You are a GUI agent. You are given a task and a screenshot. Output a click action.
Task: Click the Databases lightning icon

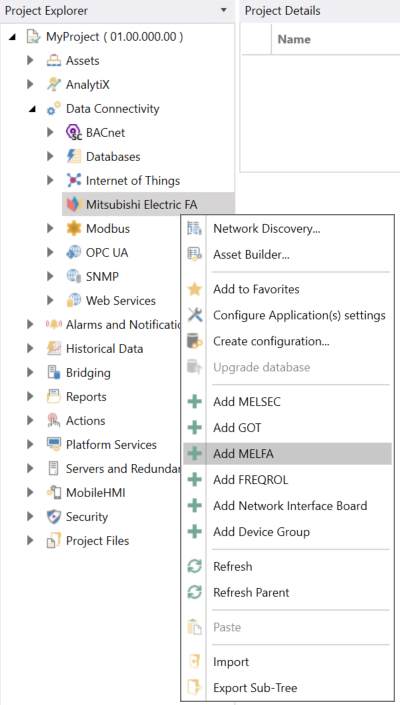point(74,156)
